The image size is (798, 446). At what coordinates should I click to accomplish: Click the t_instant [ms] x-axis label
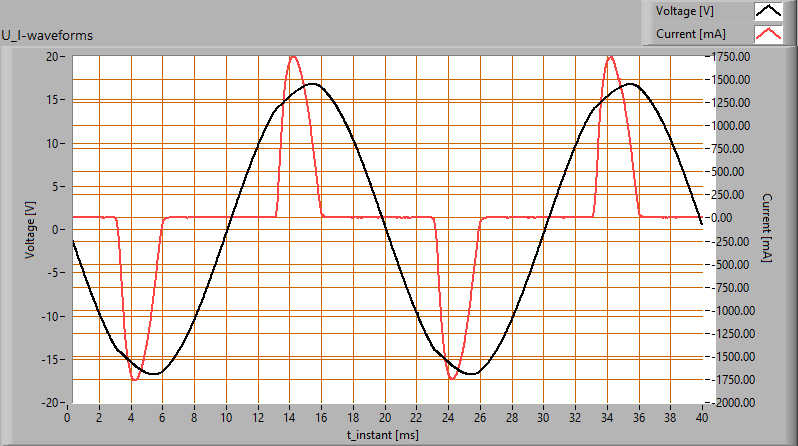click(384, 435)
